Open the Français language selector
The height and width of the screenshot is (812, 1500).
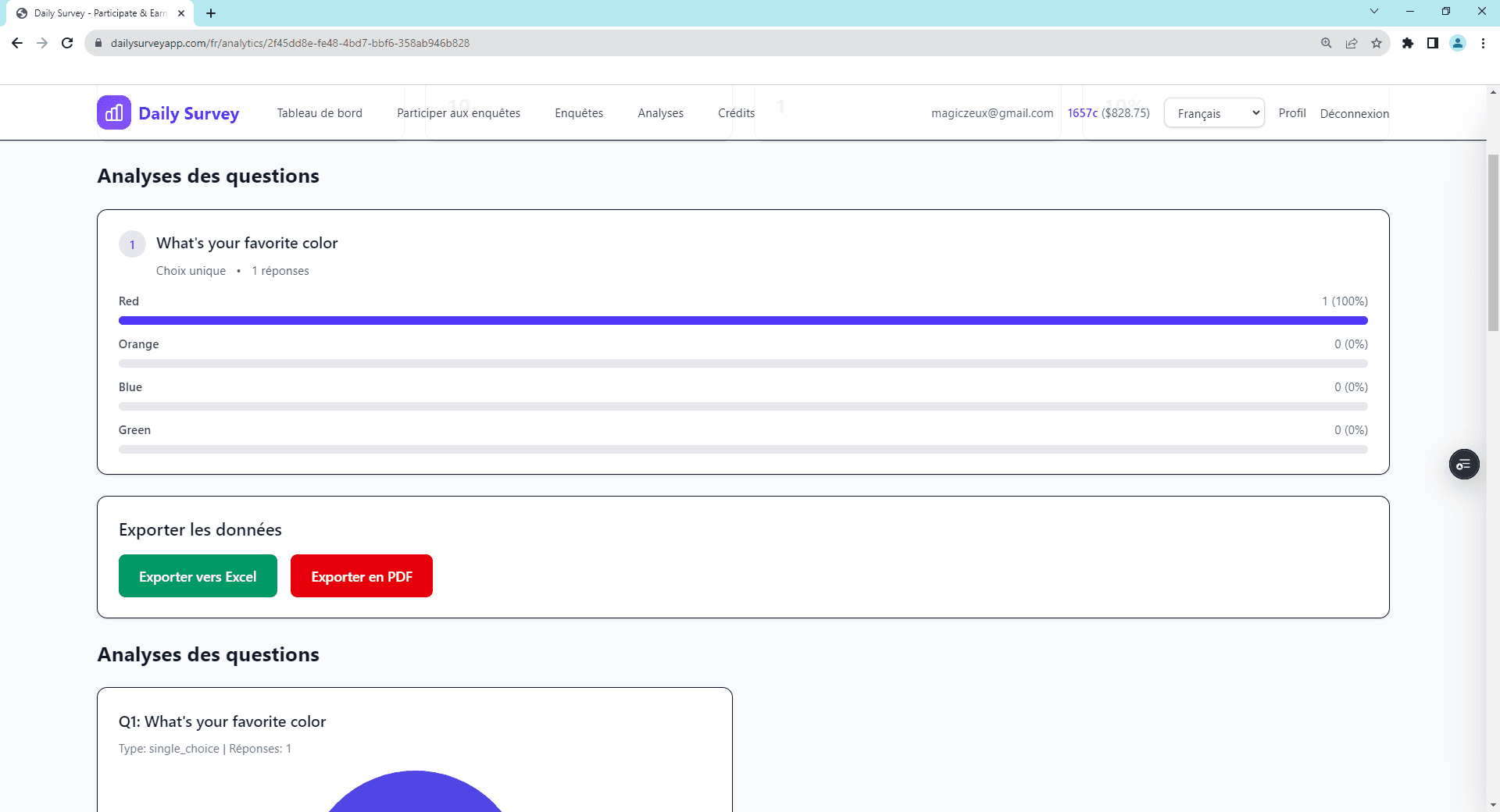[x=1213, y=112]
